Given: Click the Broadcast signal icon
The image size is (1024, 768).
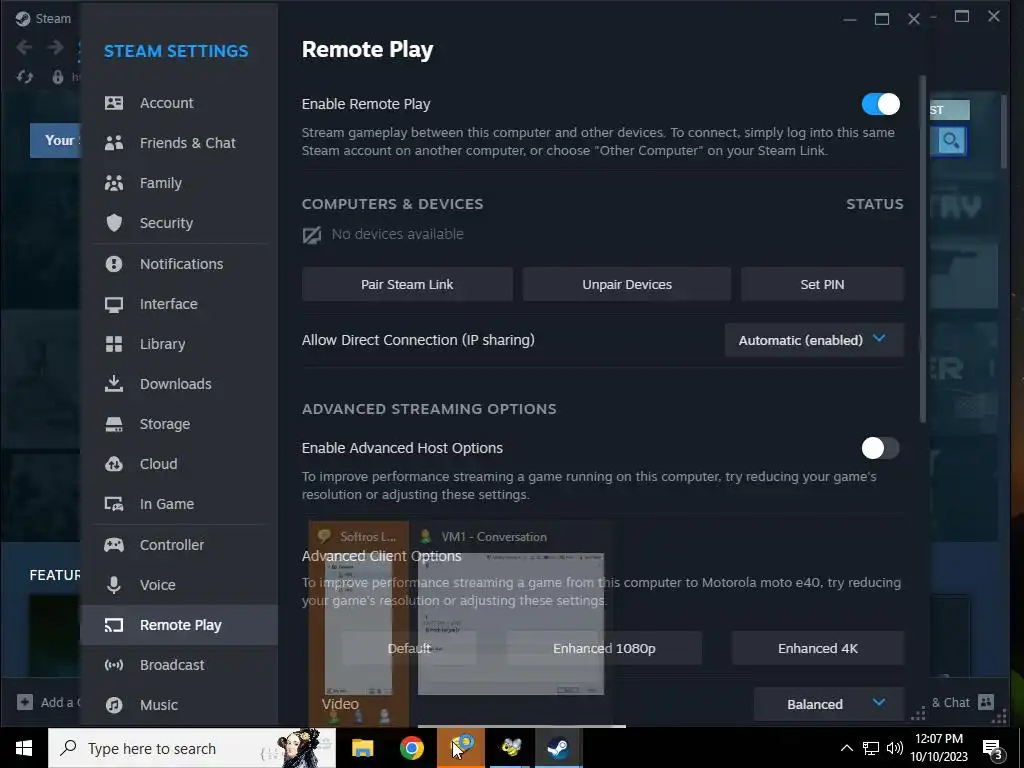Looking at the screenshot, I should pyautogui.click(x=114, y=665).
